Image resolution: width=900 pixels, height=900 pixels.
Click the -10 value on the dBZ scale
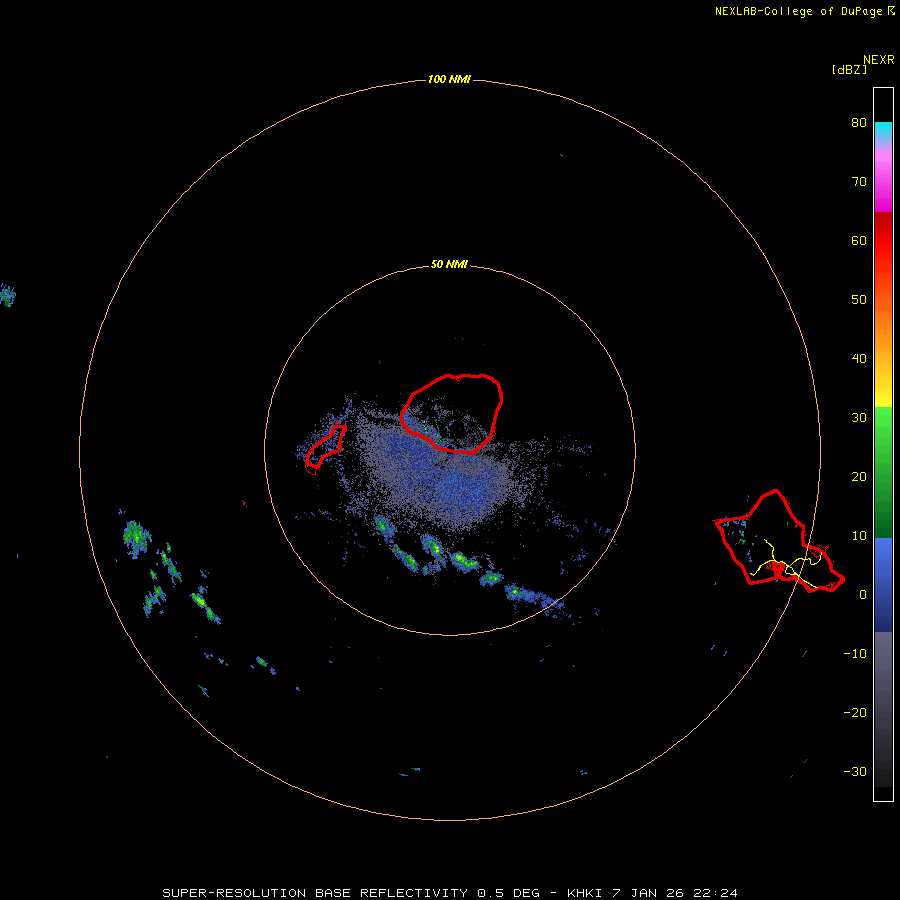point(855,653)
